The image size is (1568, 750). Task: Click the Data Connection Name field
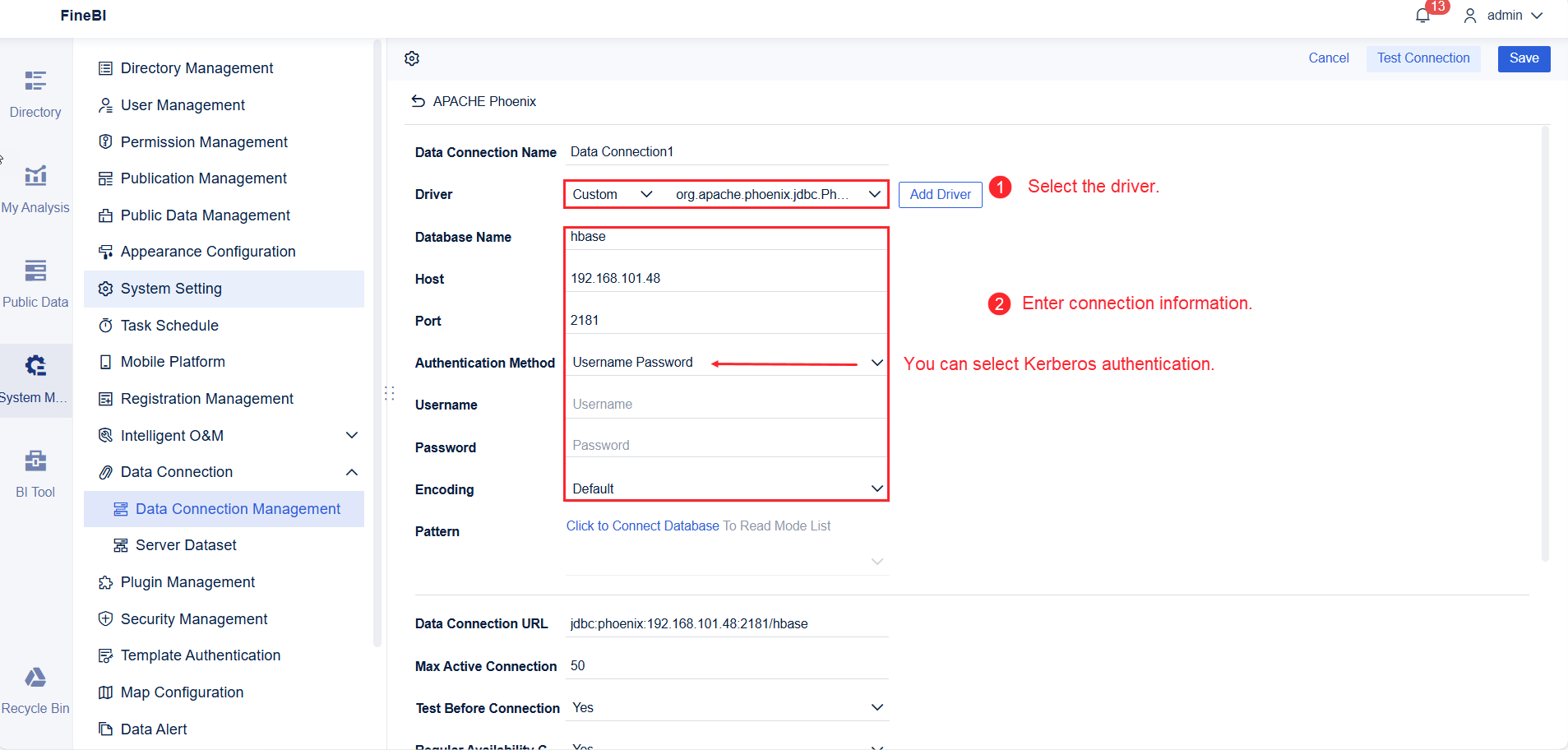(x=728, y=152)
